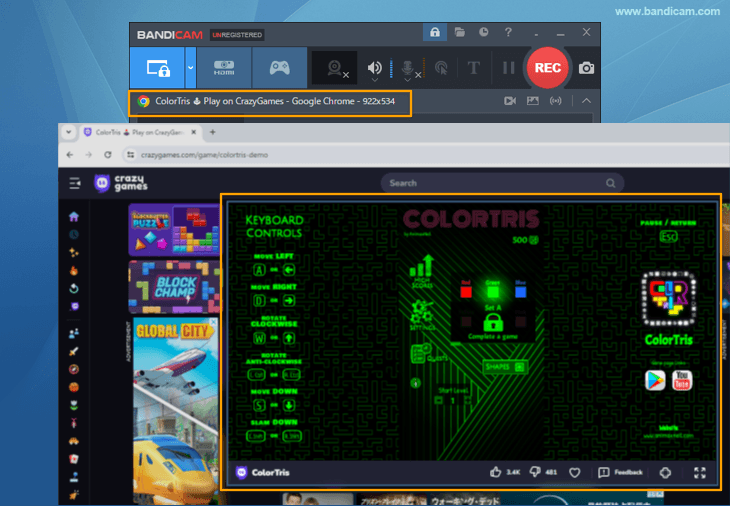Start recording with the red REC button
This screenshot has width=730, height=506.
click(548, 68)
